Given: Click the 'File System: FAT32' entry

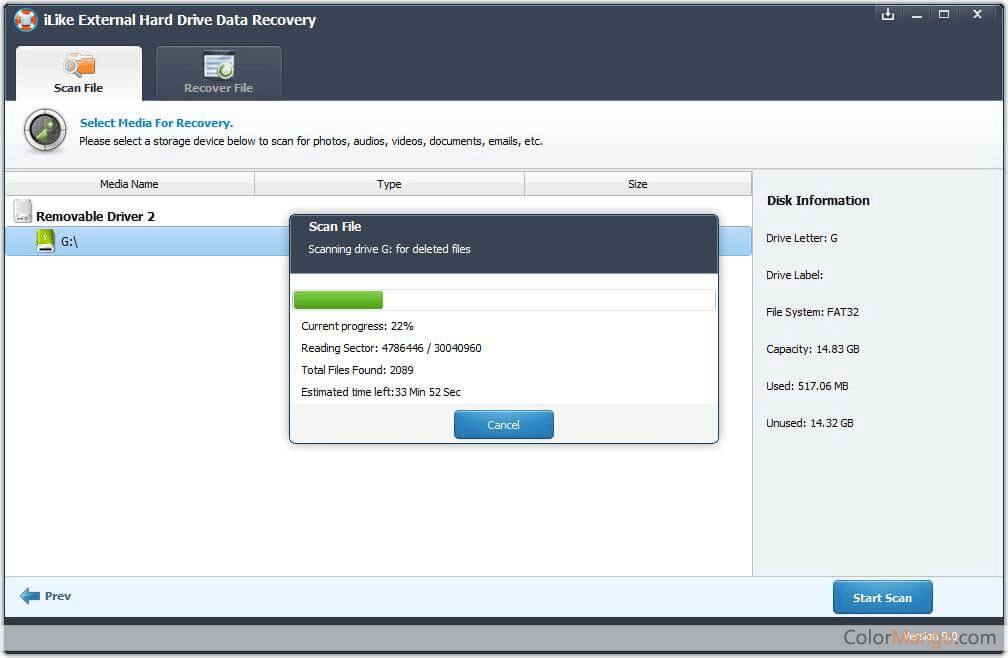Looking at the screenshot, I should (812, 312).
